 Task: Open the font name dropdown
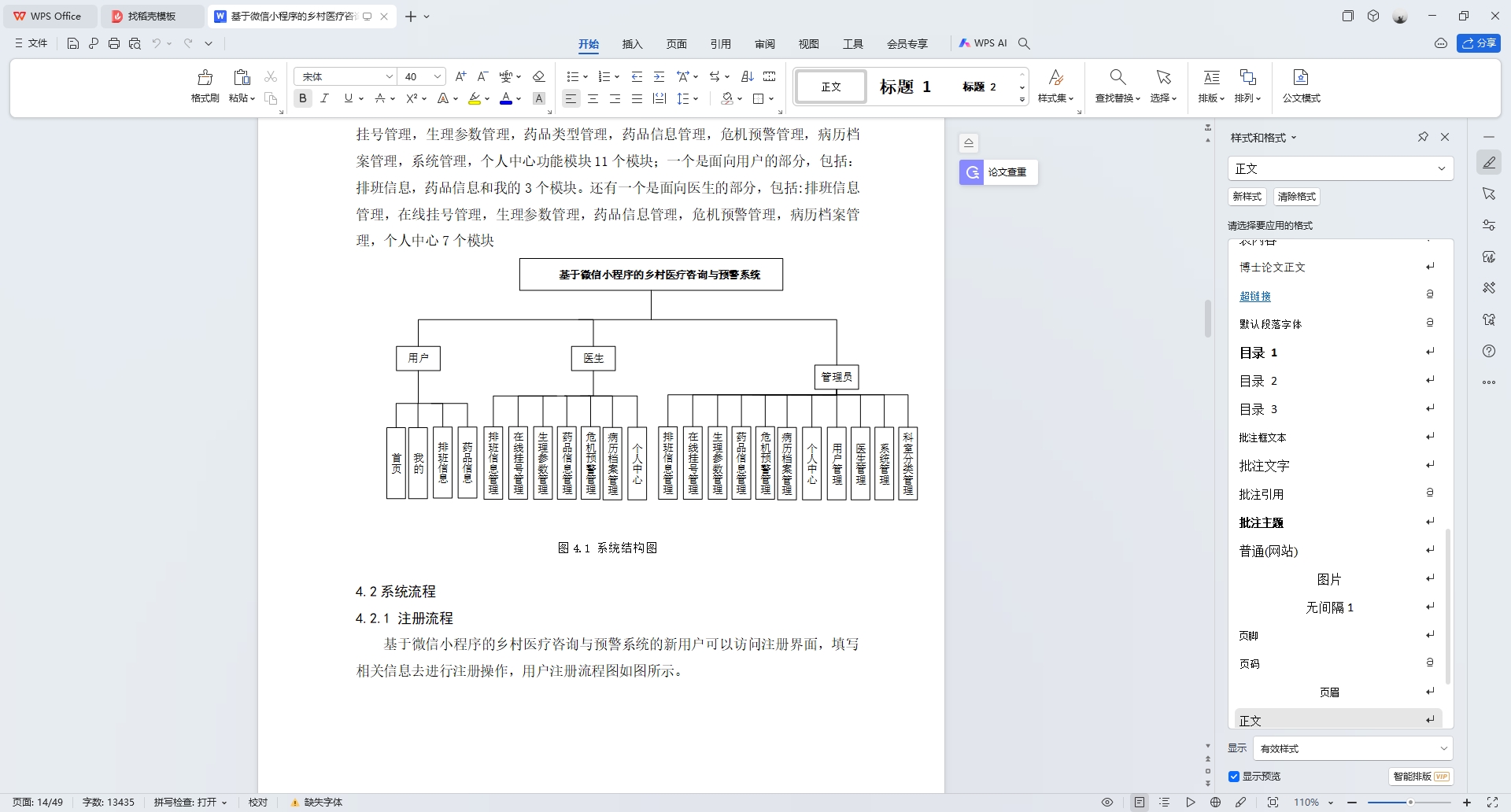(389, 76)
